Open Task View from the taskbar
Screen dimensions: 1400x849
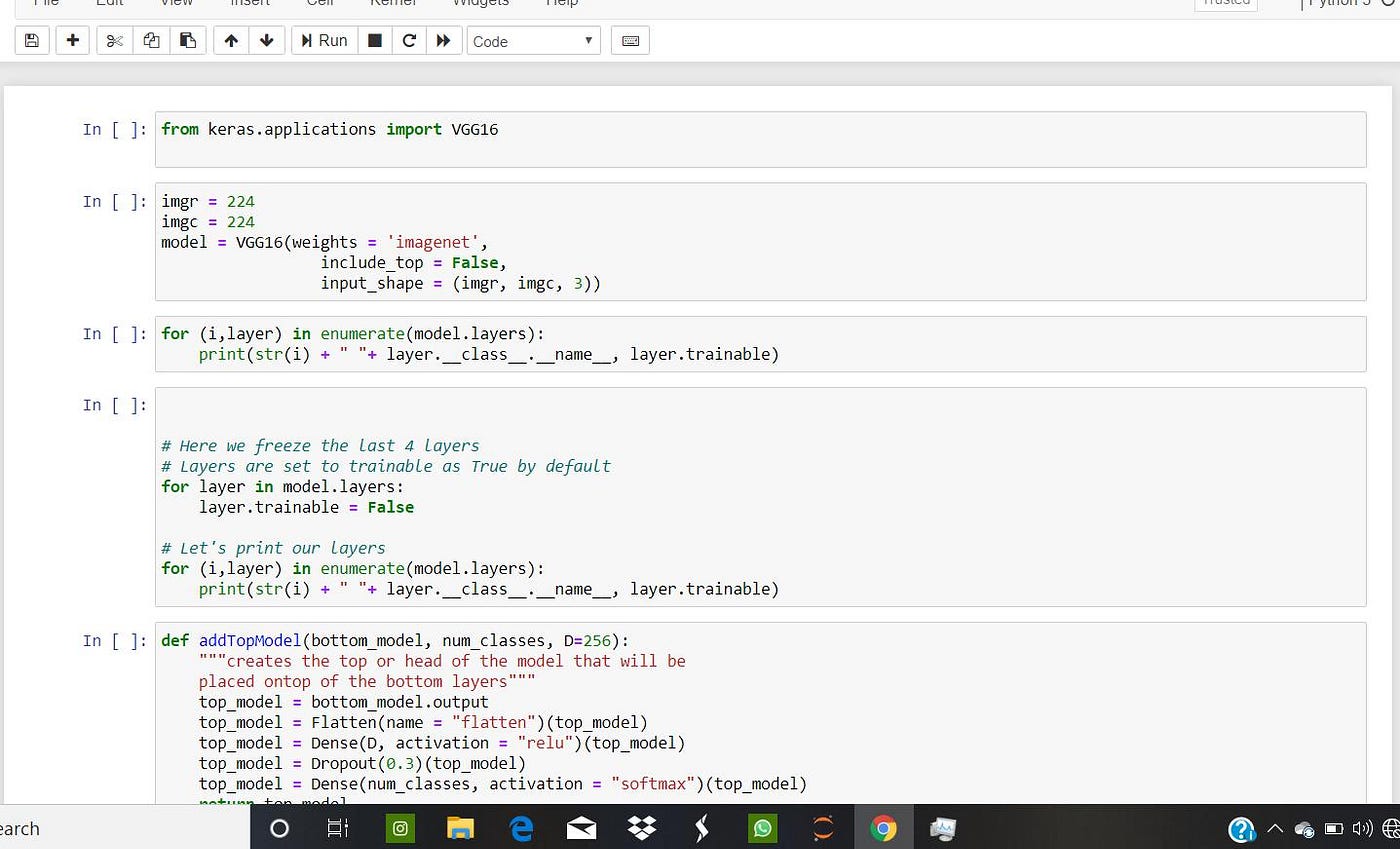(338, 828)
